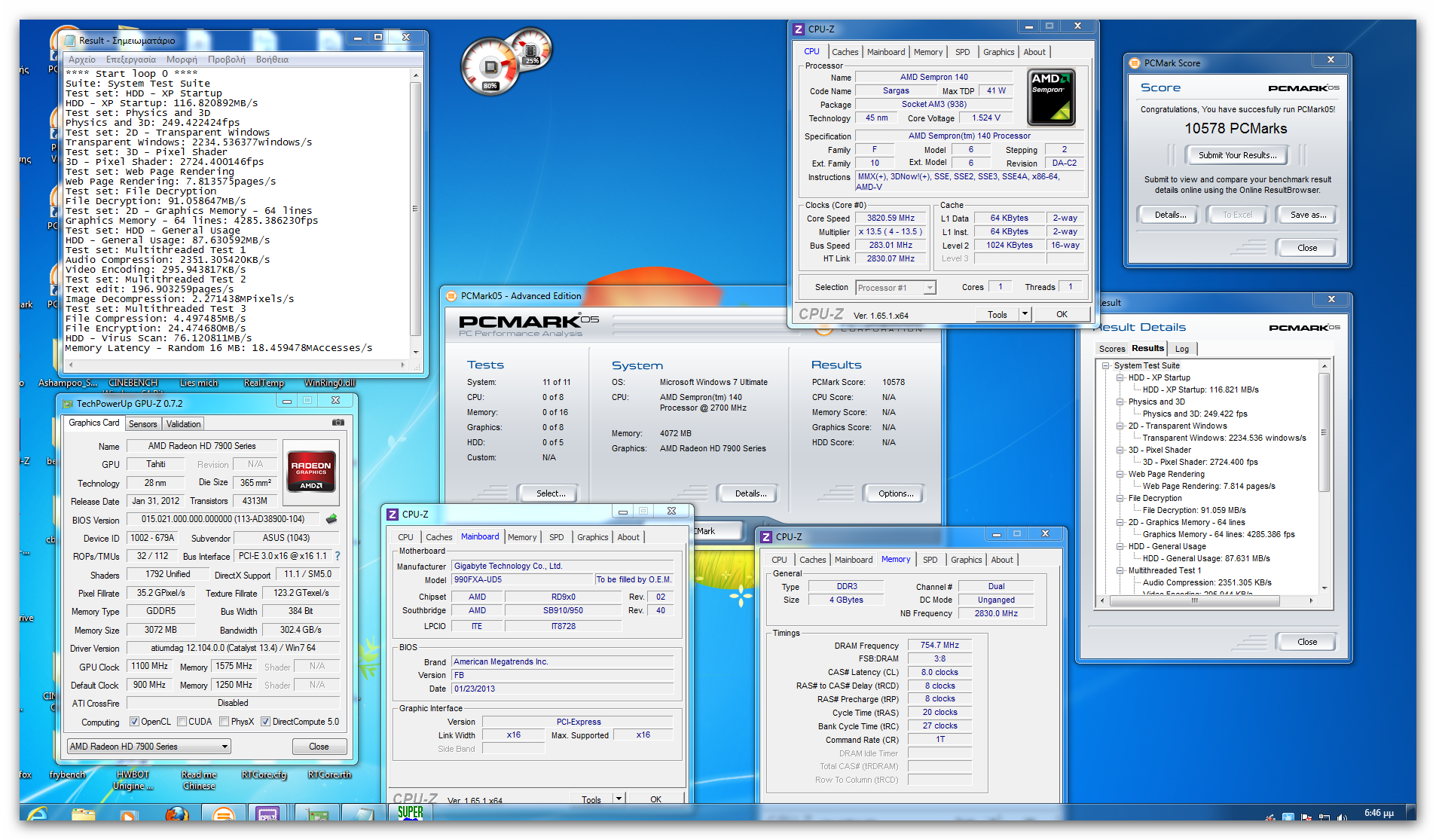Click the PCMark Score window title icon

[x=1135, y=63]
